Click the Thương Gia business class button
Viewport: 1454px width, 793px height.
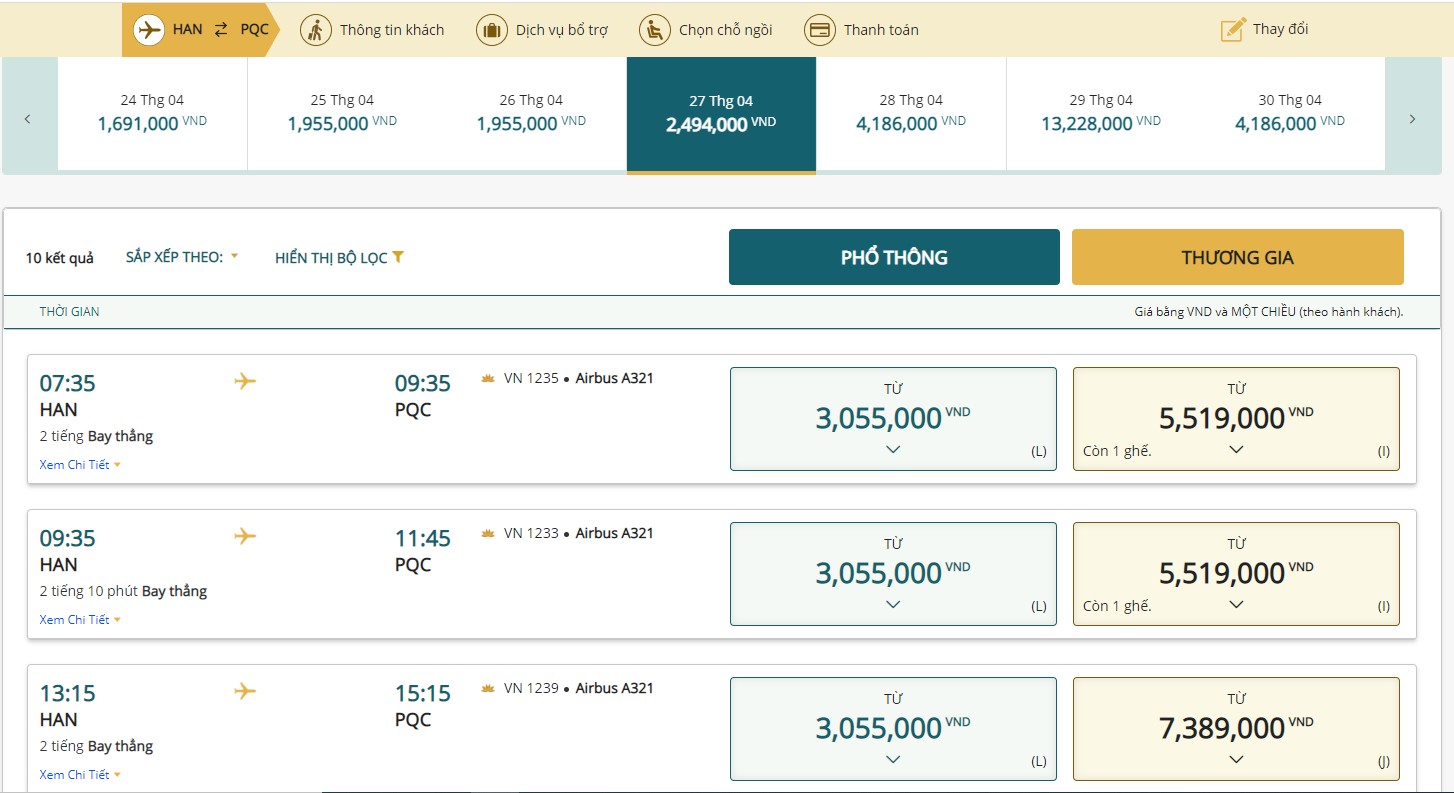click(1237, 257)
